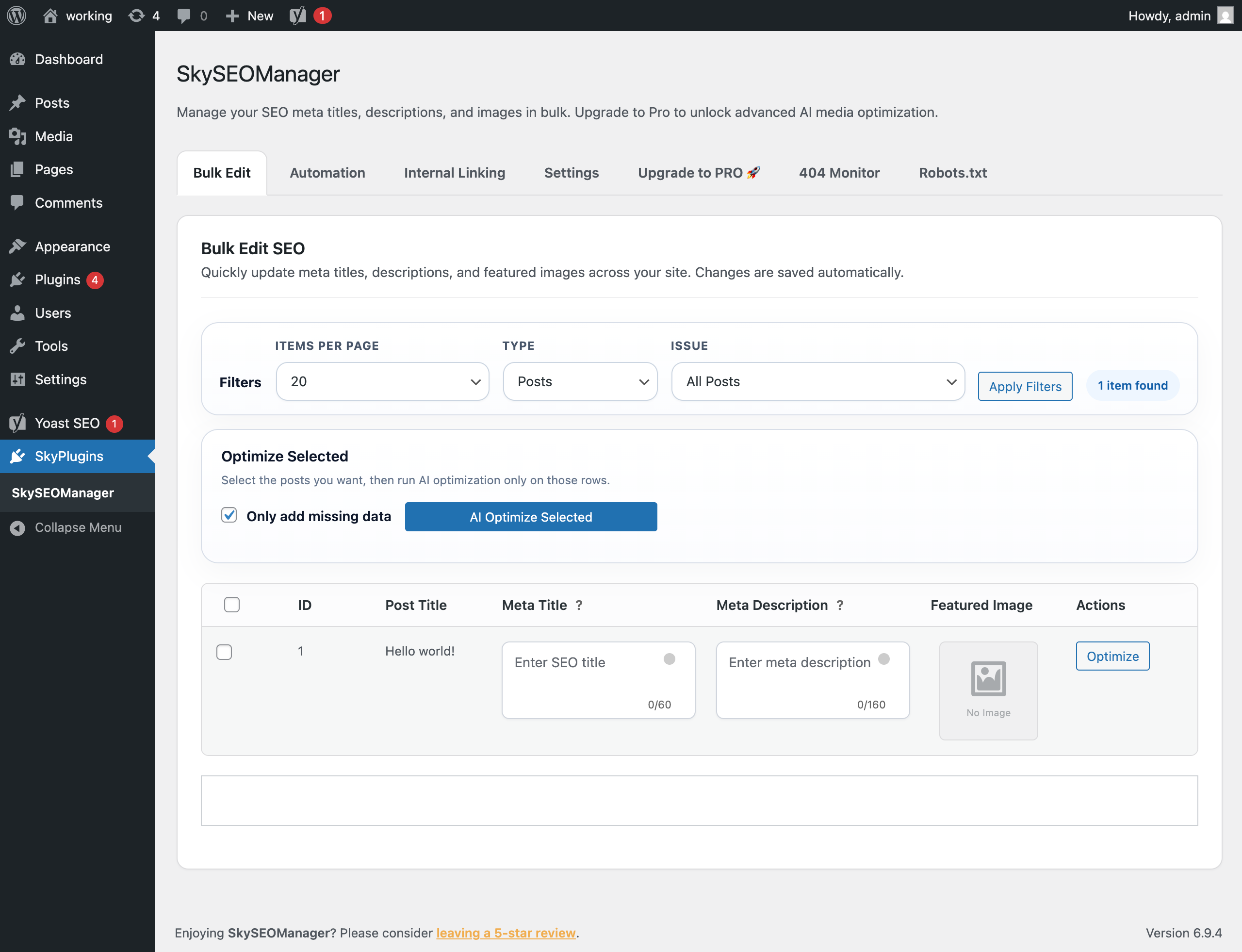Screen dimensions: 1242x952
Task: Open the plugin Settings tab
Action: pyautogui.click(x=571, y=173)
